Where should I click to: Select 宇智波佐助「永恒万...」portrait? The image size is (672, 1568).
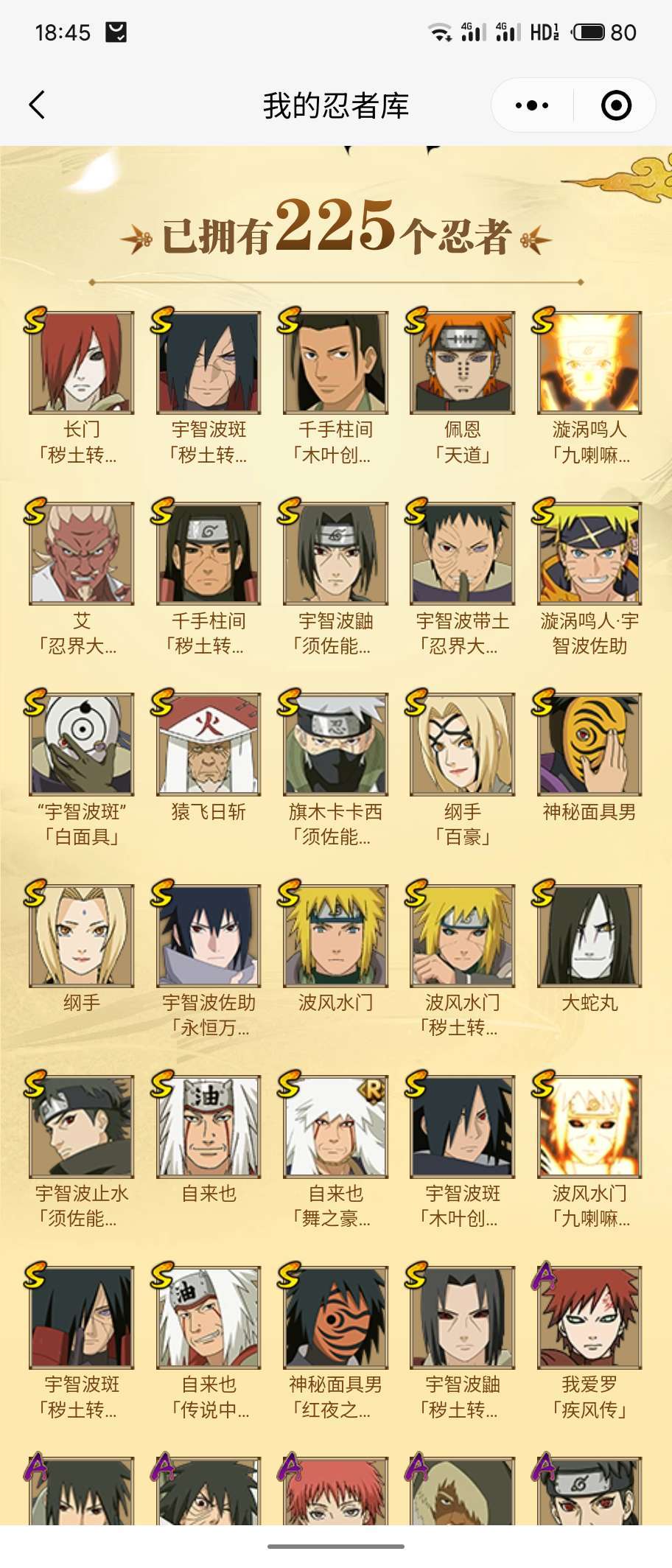209,936
